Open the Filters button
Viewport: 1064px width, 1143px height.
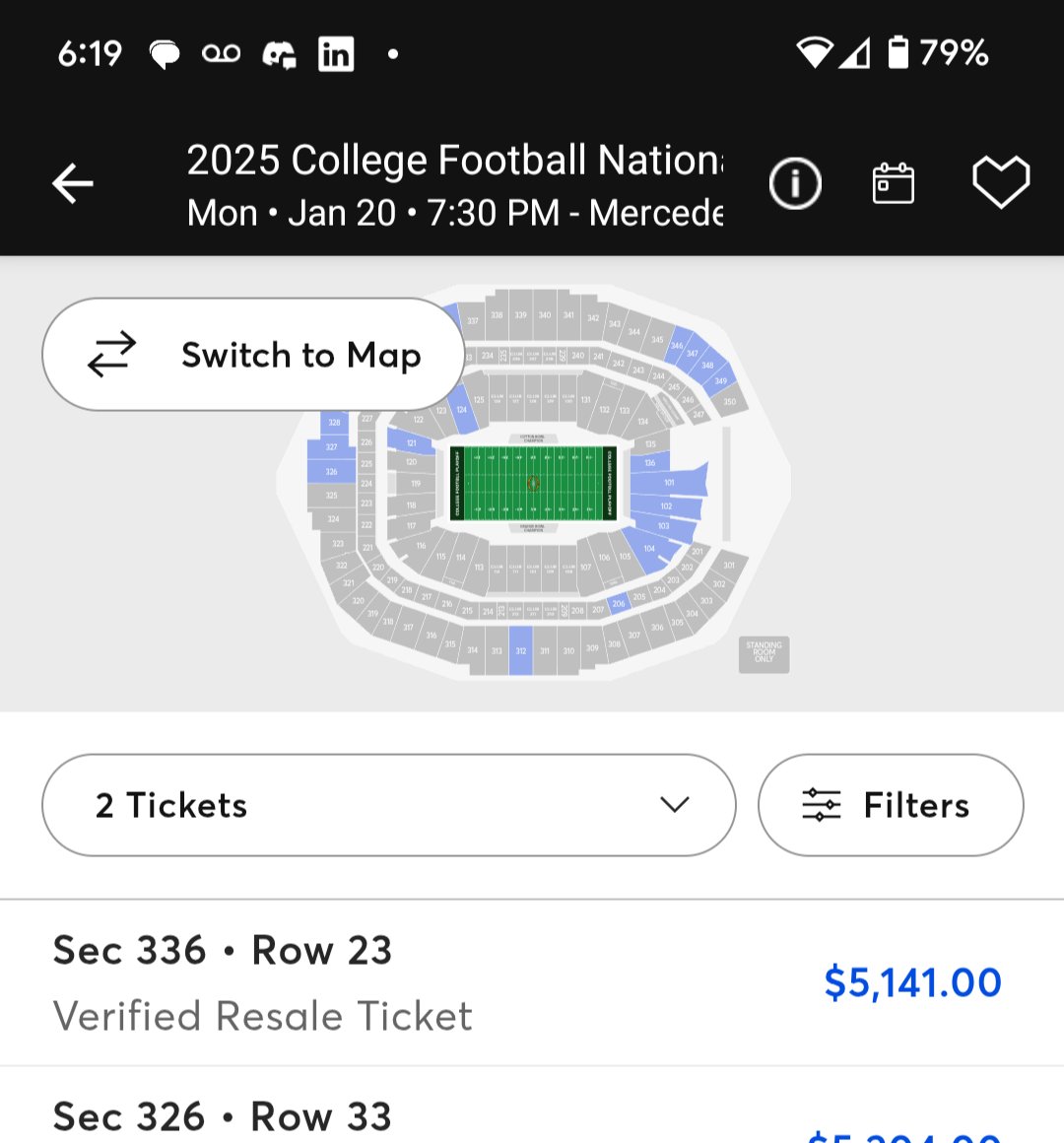(x=891, y=805)
